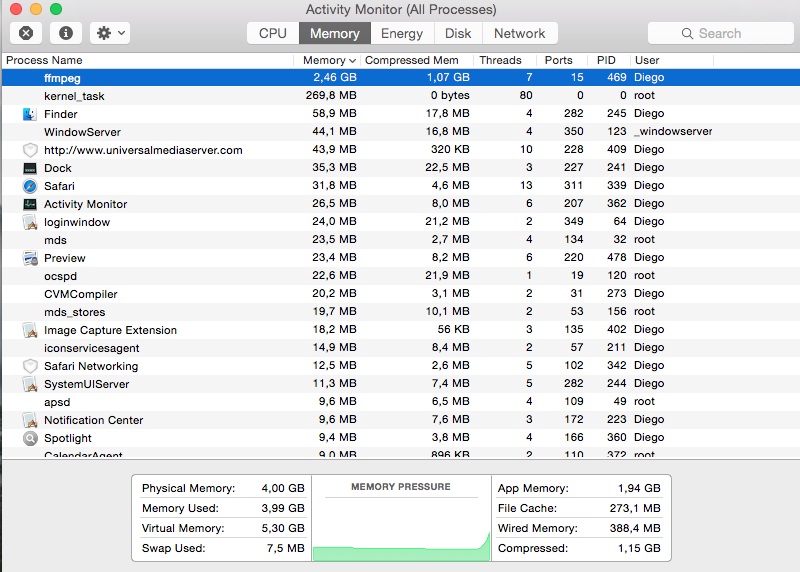Click the _windowserver user cell
The width and height of the screenshot is (800, 572).
tap(673, 131)
